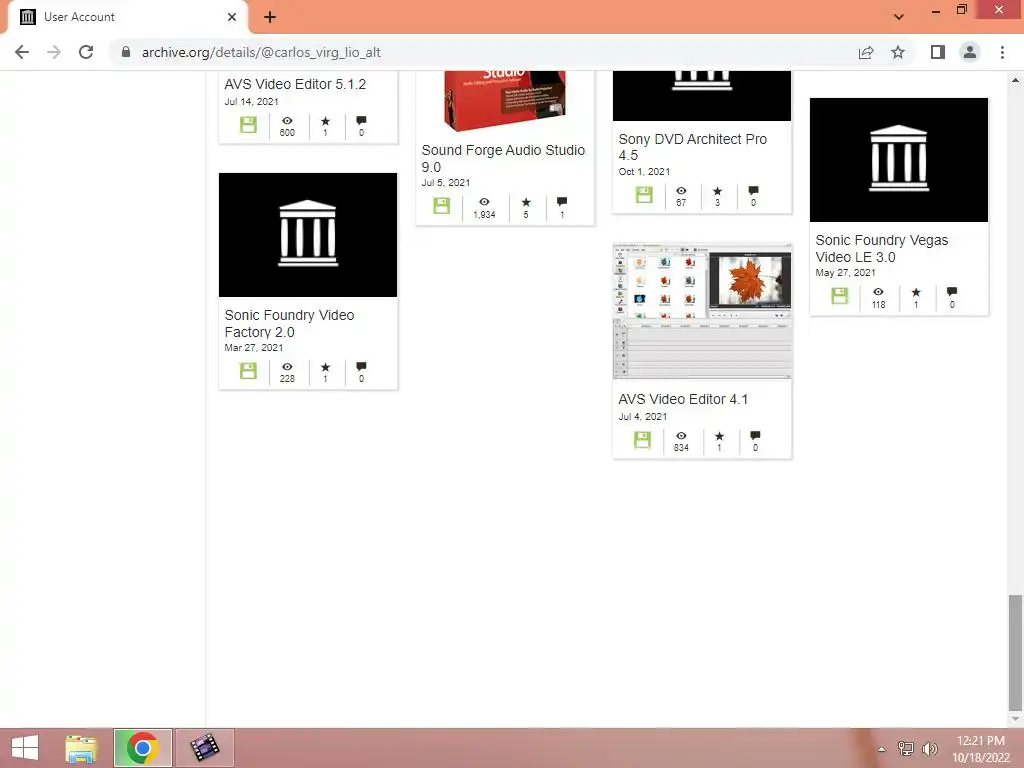Click views eye icon for AVS Video Editor 5.1.2

click(287, 121)
